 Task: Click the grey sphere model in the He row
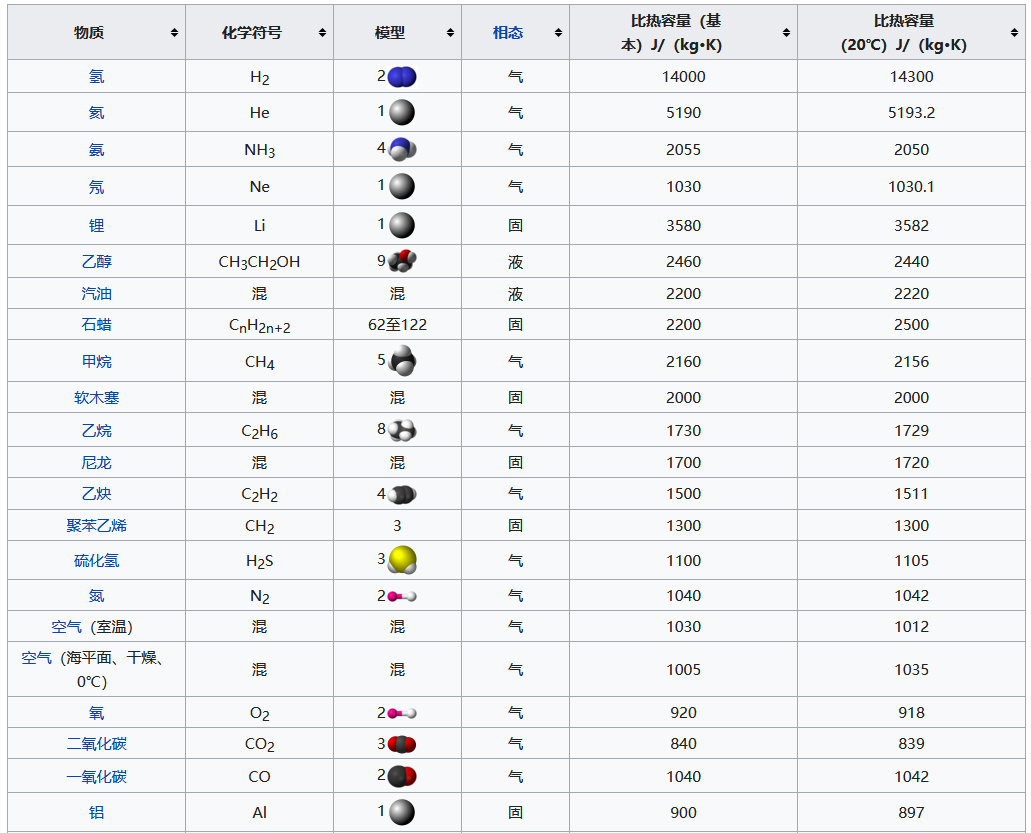tap(402, 112)
